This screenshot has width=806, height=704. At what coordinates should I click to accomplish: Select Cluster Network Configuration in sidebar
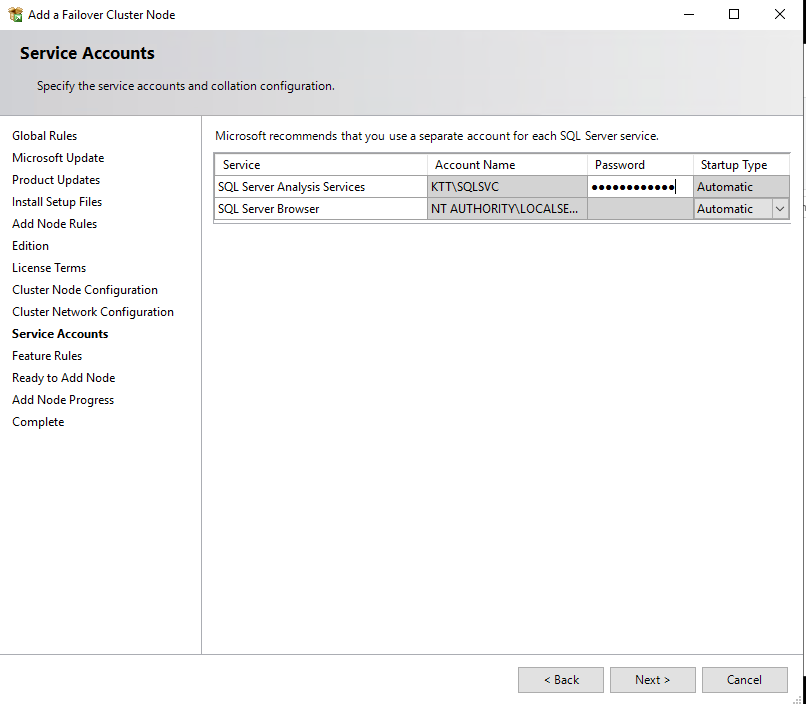(x=93, y=312)
